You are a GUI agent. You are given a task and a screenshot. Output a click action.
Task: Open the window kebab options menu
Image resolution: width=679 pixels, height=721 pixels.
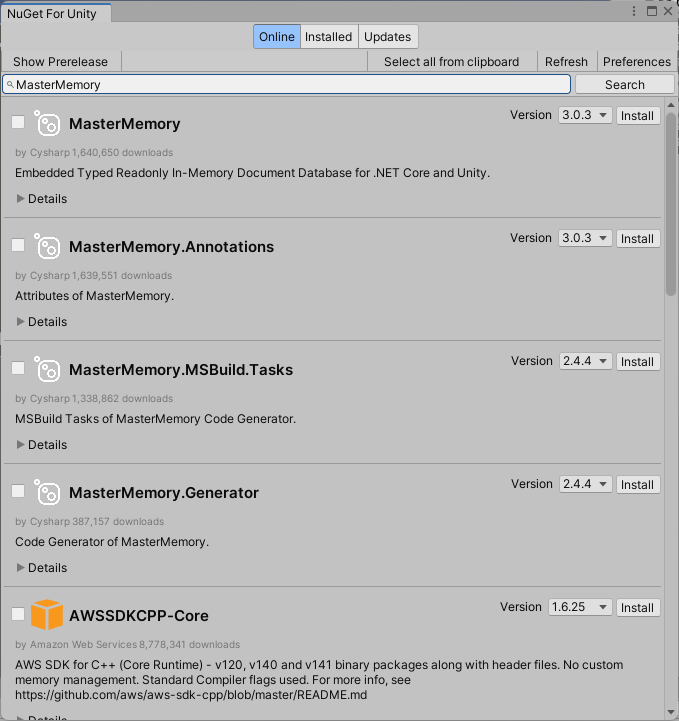[634, 11]
